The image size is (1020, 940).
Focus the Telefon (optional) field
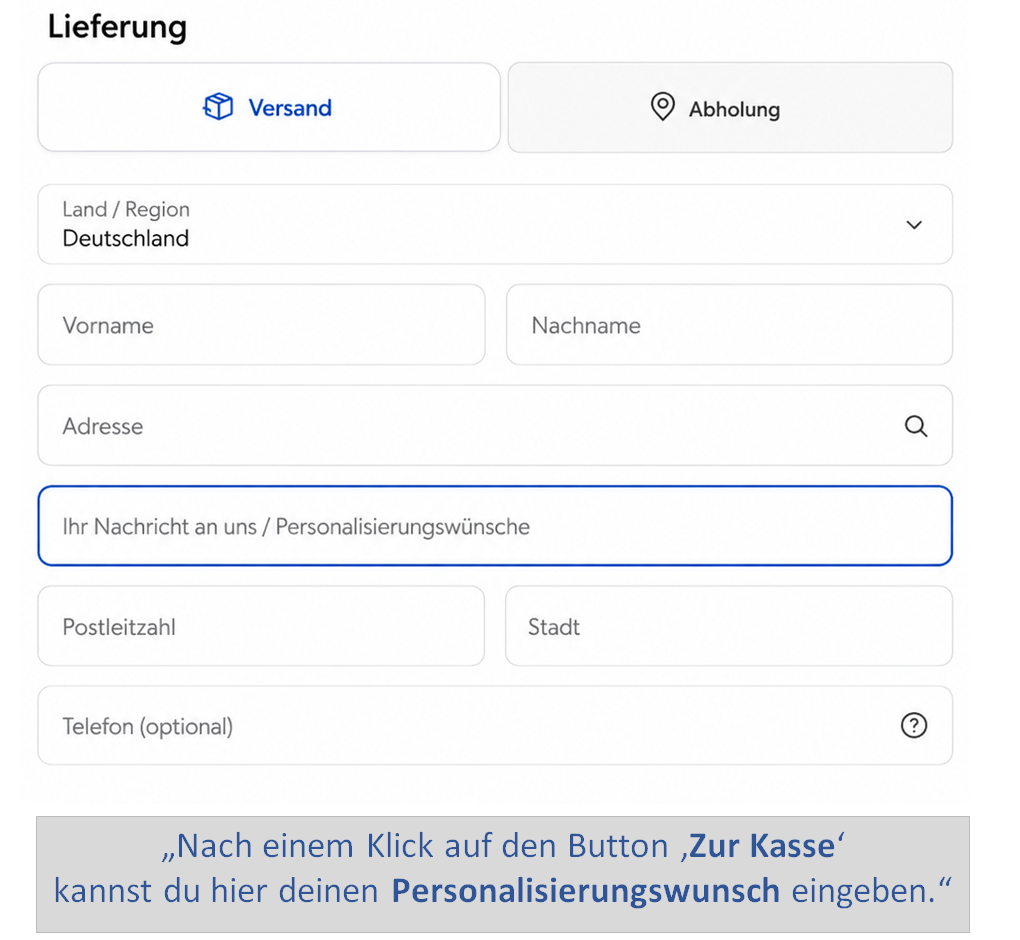[495, 725]
